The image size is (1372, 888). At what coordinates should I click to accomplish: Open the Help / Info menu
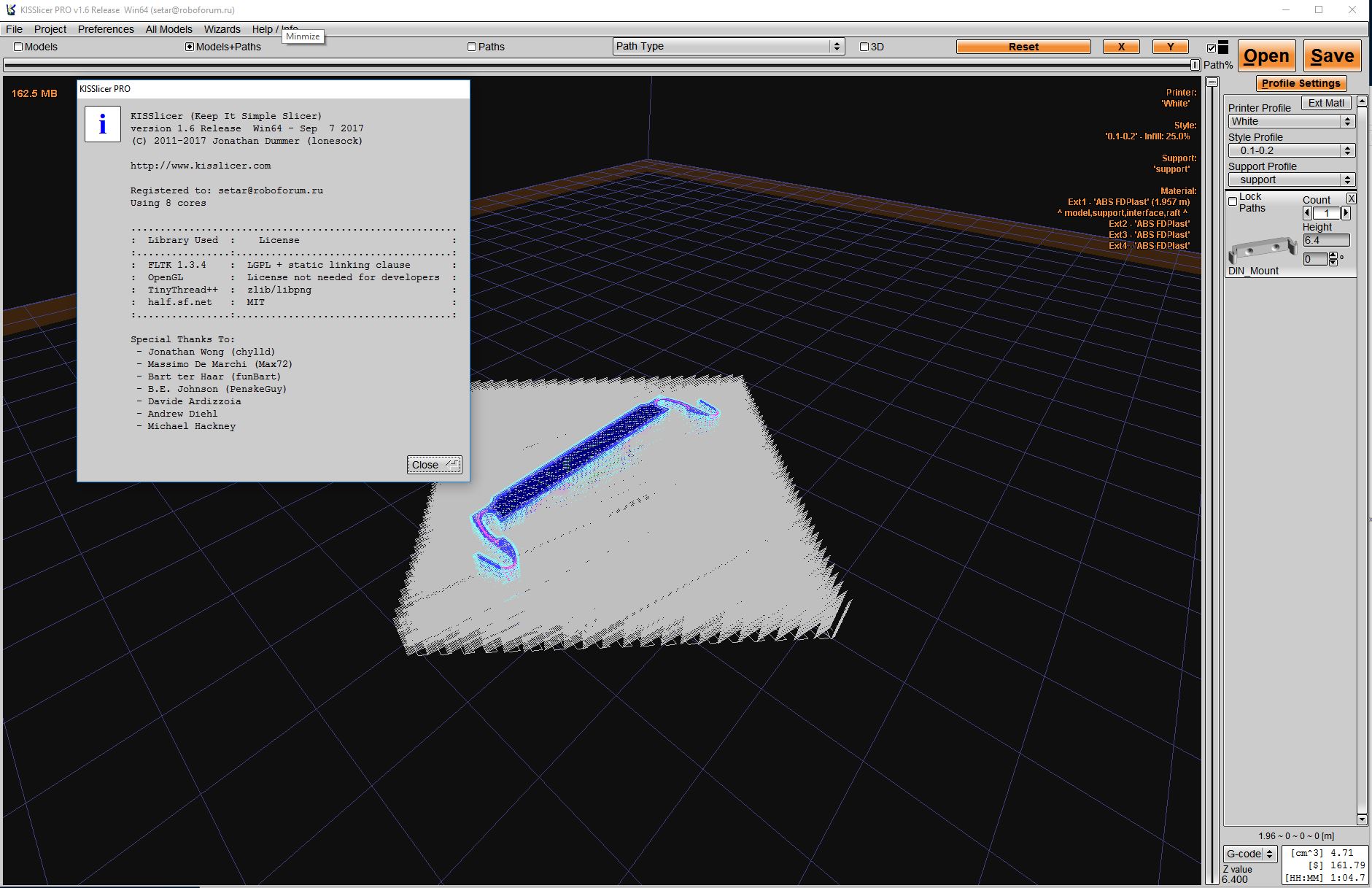tap(275, 29)
